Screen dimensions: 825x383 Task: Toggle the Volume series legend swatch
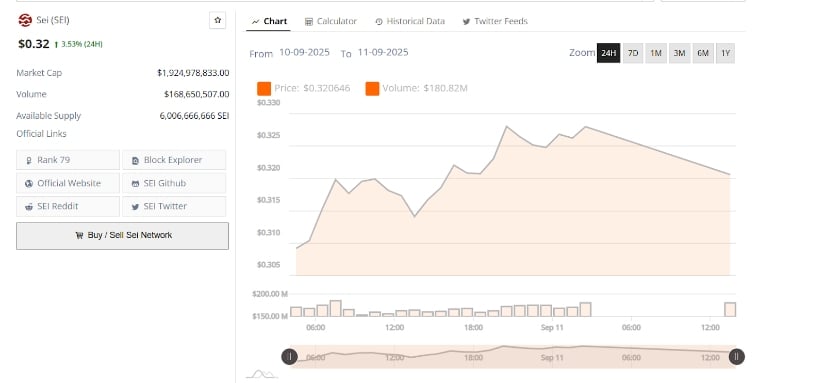point(373,88)
